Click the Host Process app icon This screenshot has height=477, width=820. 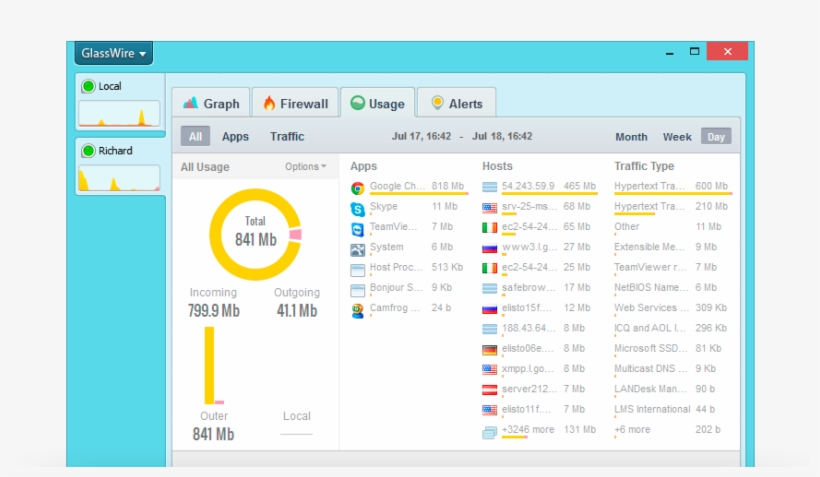point(358,270)
